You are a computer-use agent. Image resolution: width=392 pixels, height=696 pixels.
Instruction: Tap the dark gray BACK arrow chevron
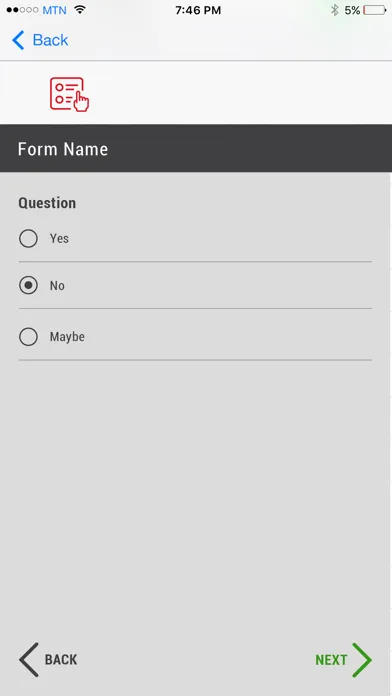[x=29, y=660]
